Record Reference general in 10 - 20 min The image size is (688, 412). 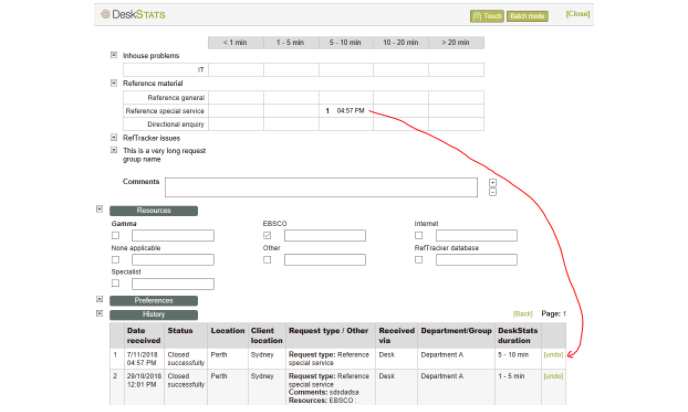401,97
